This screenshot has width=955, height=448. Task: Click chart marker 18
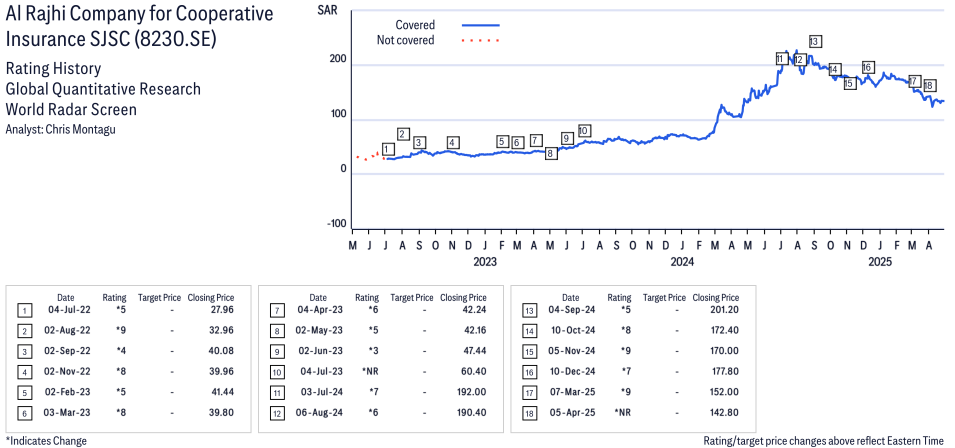click(929, 85)
